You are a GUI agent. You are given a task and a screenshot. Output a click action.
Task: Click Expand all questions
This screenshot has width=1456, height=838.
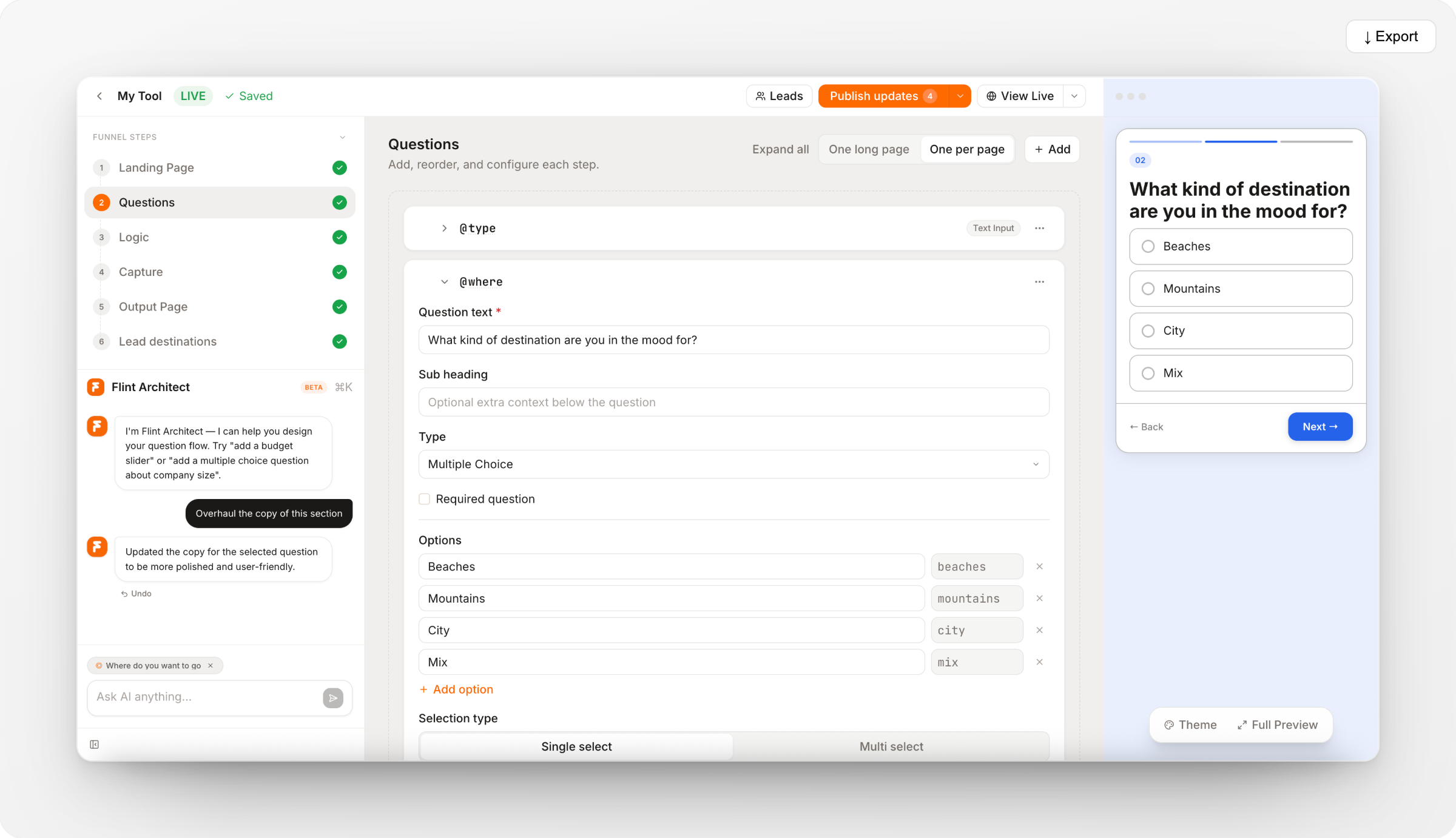pos(780,149)
